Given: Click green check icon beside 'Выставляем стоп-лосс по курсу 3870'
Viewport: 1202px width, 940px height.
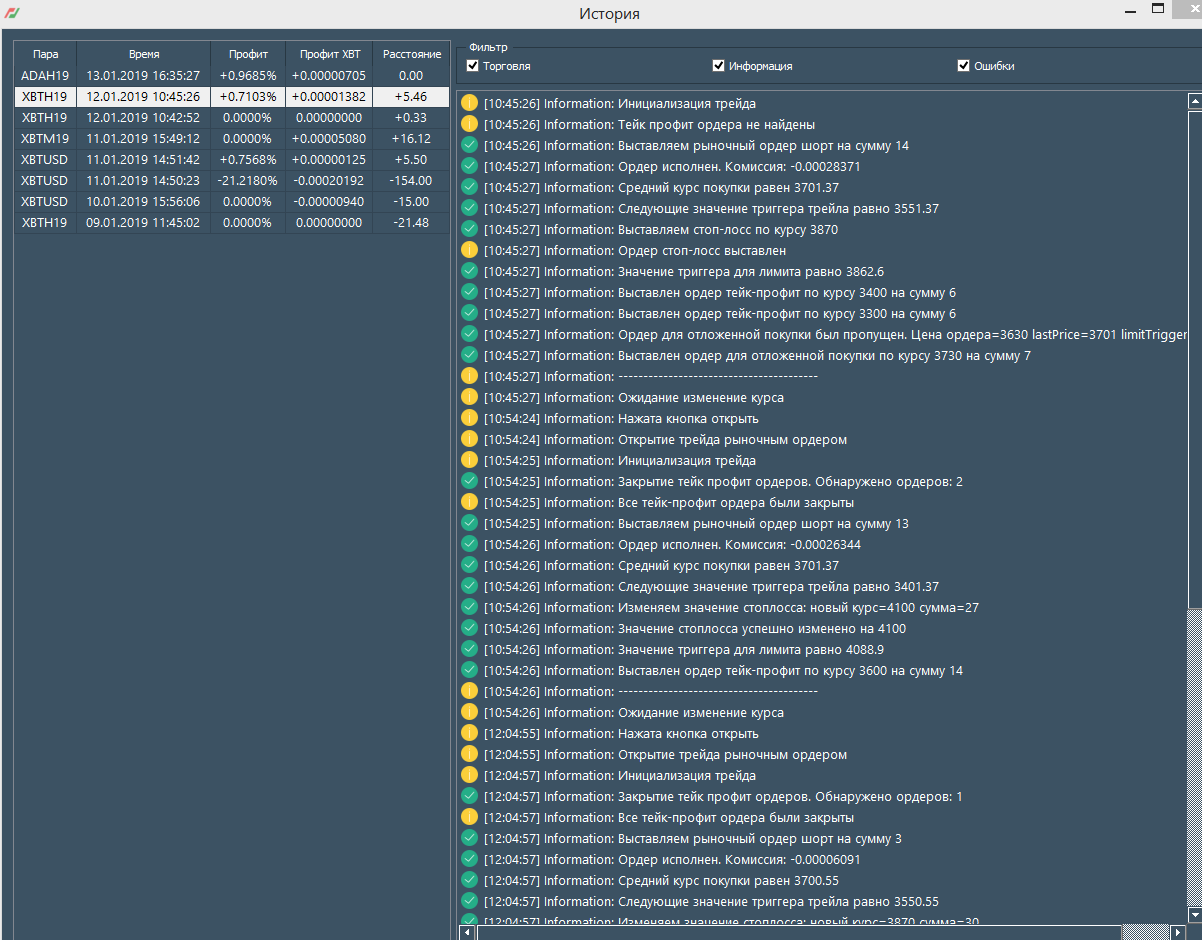Looking at the screenshot, I should [470, 230].
